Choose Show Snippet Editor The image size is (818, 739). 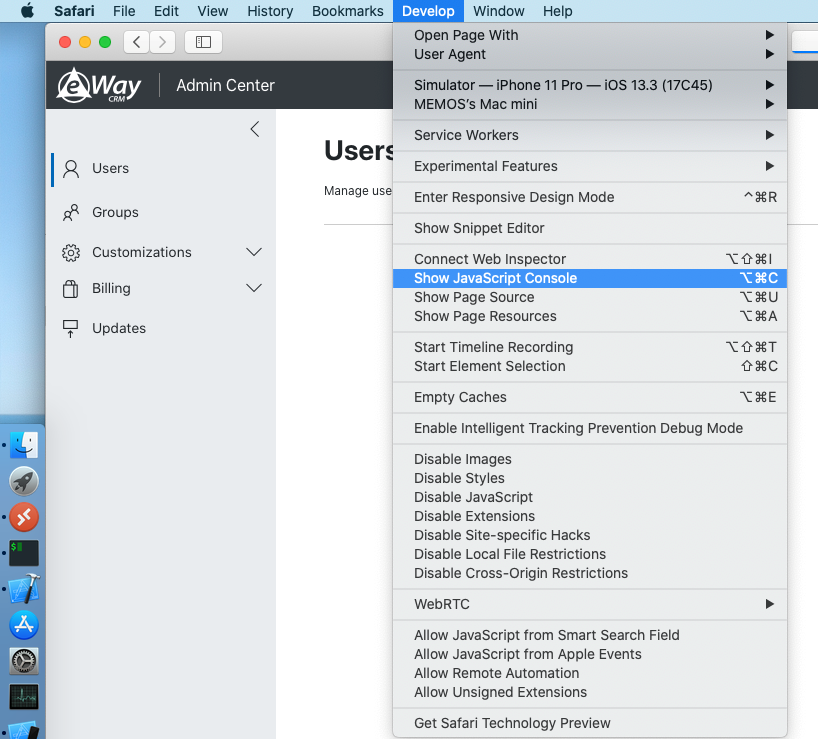[x=590, y=228]
